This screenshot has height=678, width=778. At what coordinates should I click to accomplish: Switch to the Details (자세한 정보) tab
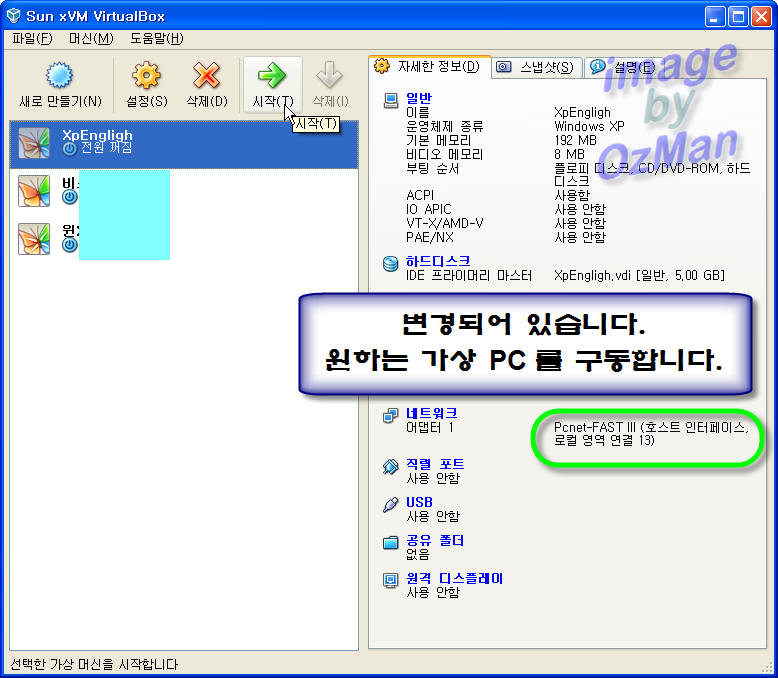pyautogui.click(x=430, y=67)
